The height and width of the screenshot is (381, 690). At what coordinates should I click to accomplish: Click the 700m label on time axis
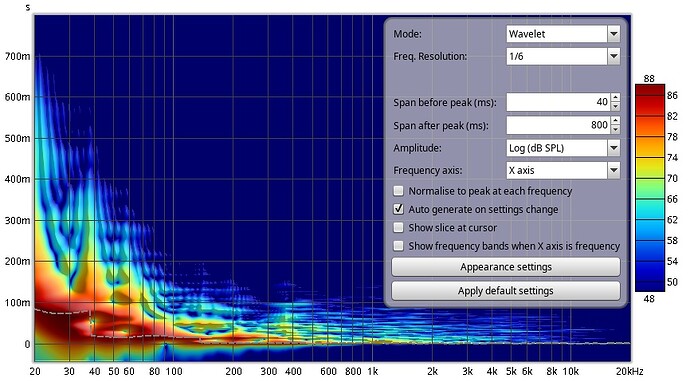(18, 56)
